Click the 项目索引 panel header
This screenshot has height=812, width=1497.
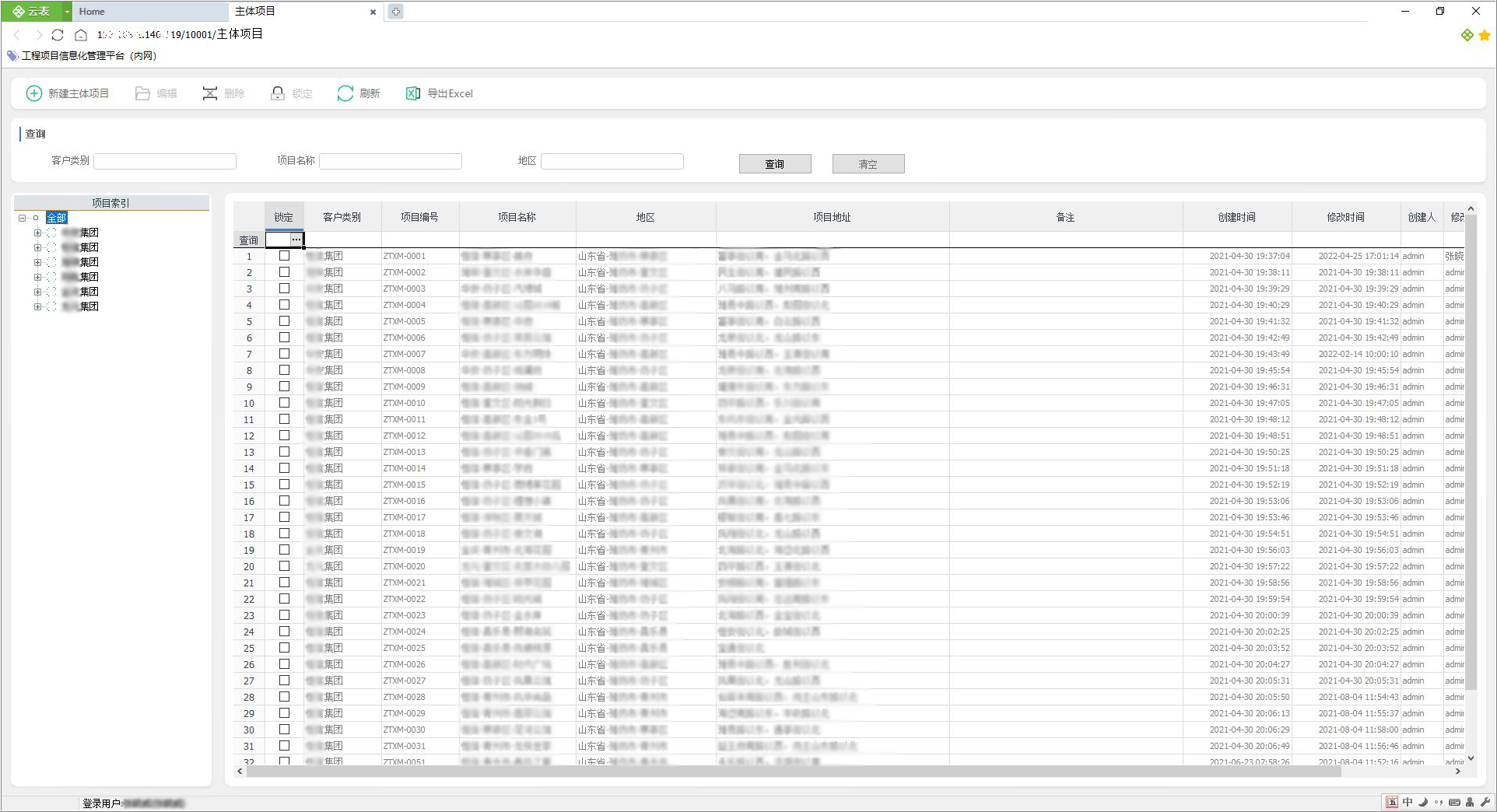coord(111,202)
